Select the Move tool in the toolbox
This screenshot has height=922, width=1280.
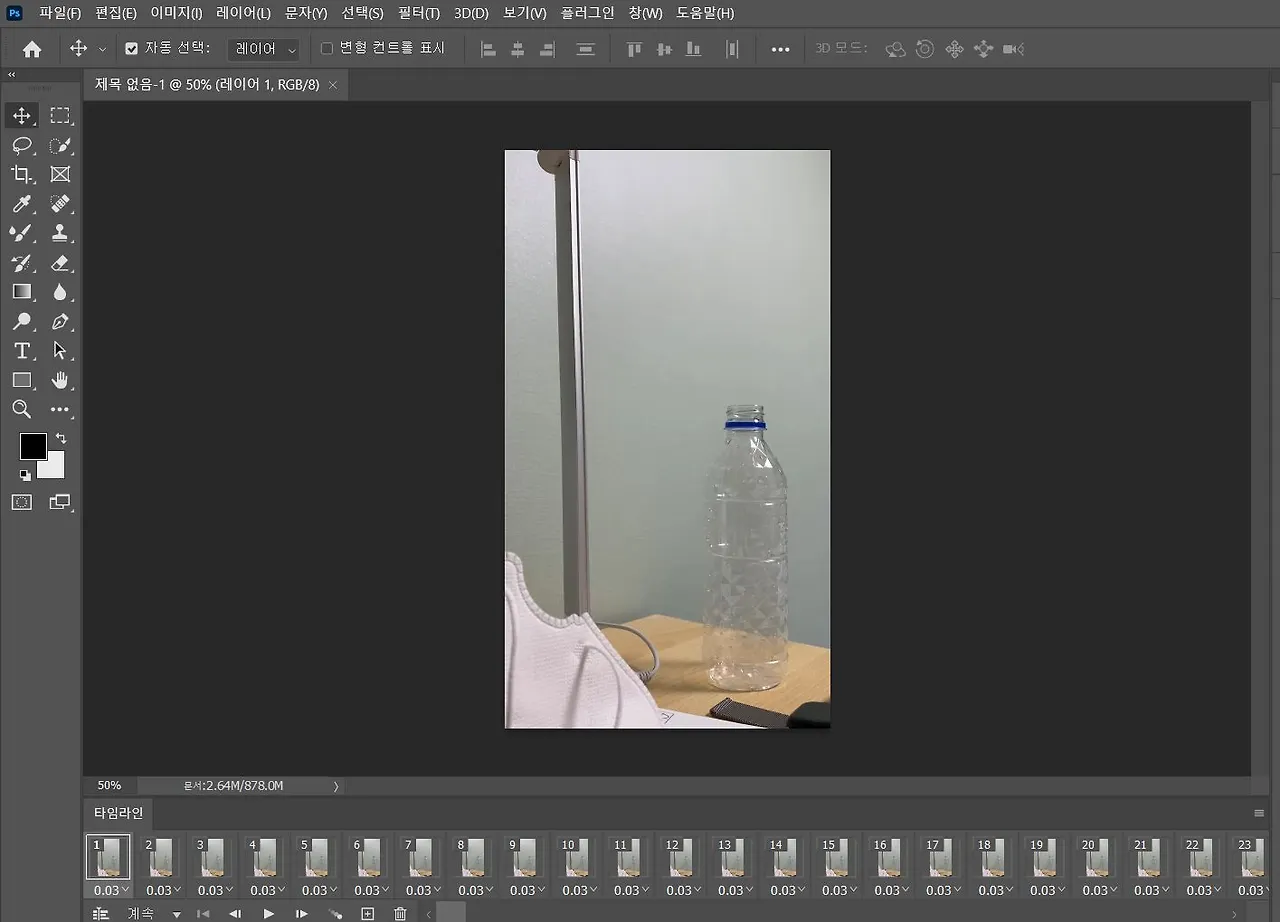[x=21, y=116]
